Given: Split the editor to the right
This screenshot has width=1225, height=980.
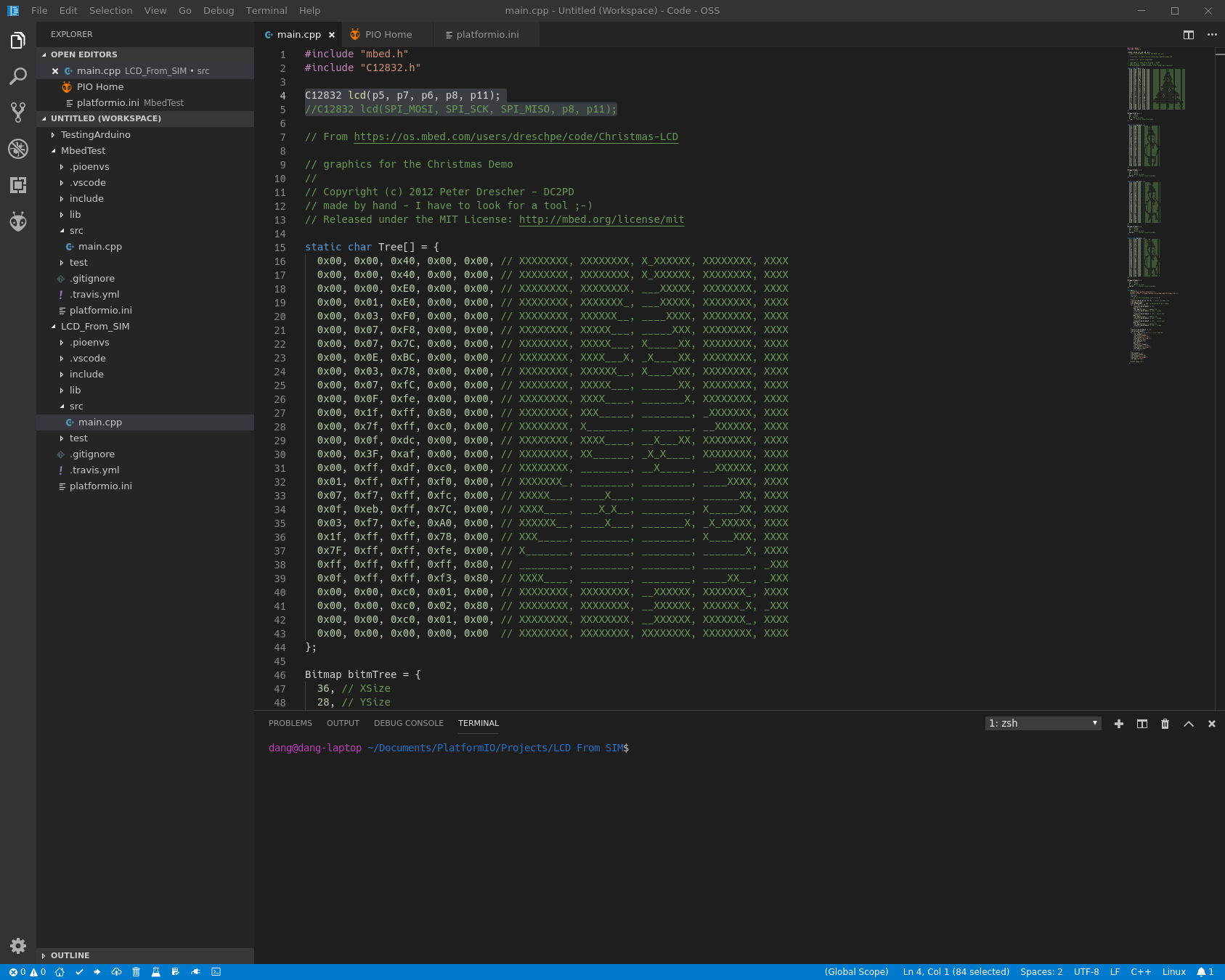Looking at the screenshot, I should coord(1189,35).
